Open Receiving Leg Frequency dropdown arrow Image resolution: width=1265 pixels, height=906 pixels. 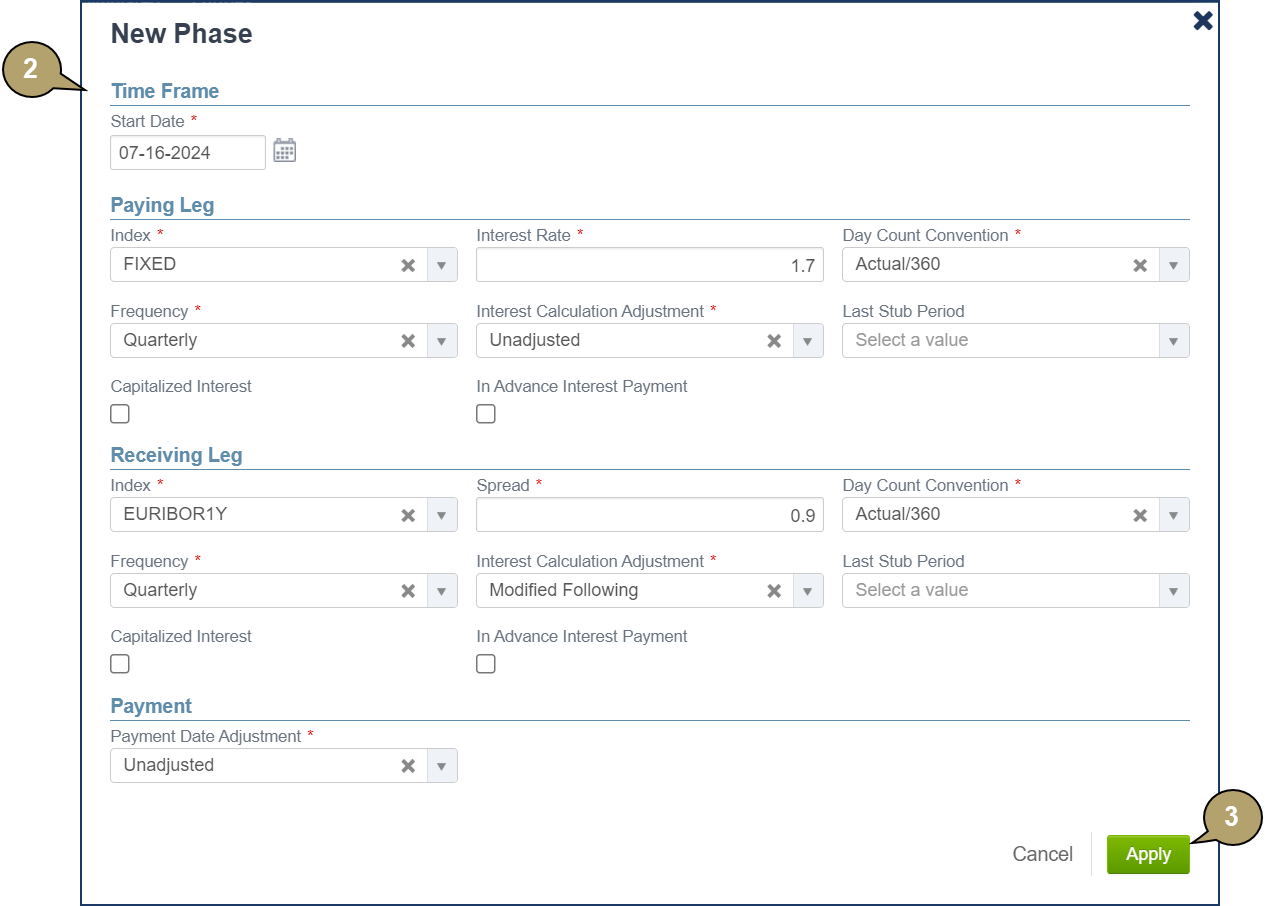[442, 591]
